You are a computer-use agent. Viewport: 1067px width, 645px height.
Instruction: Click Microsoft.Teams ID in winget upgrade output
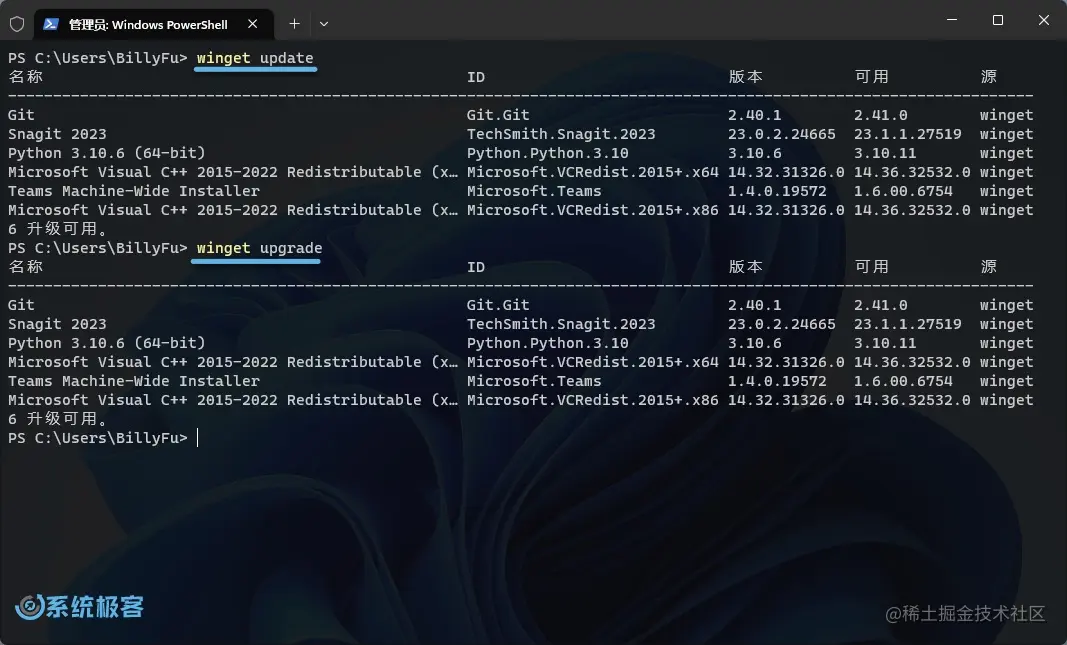point(534,381)
